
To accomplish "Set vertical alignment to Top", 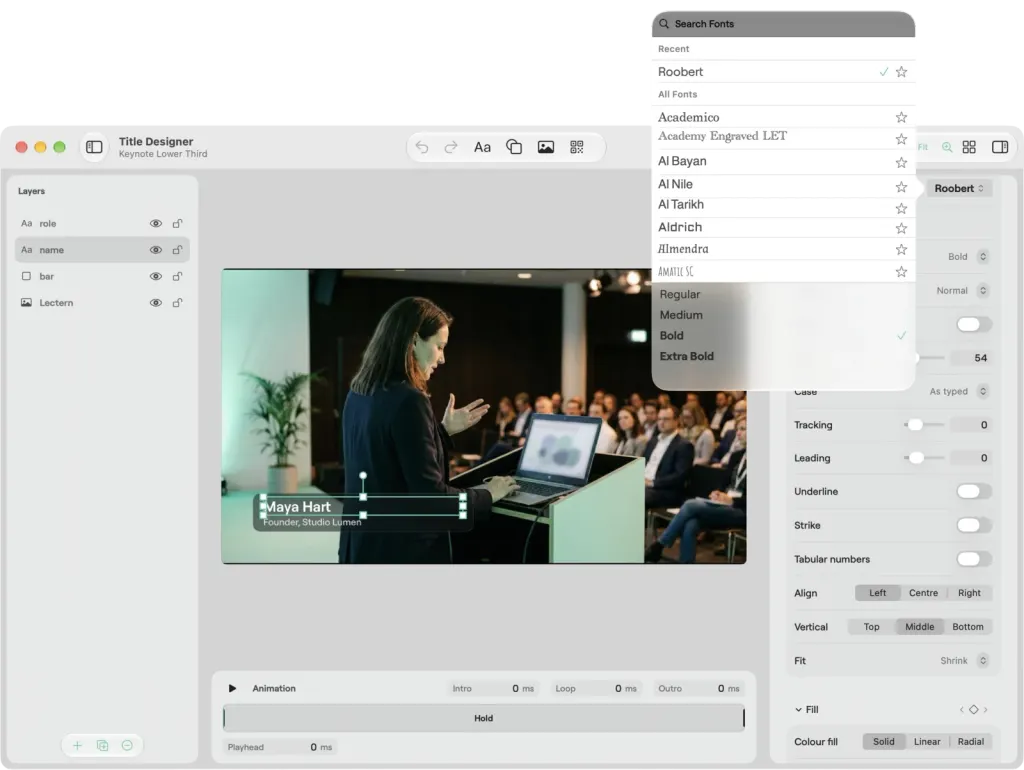I will point(871,627).
